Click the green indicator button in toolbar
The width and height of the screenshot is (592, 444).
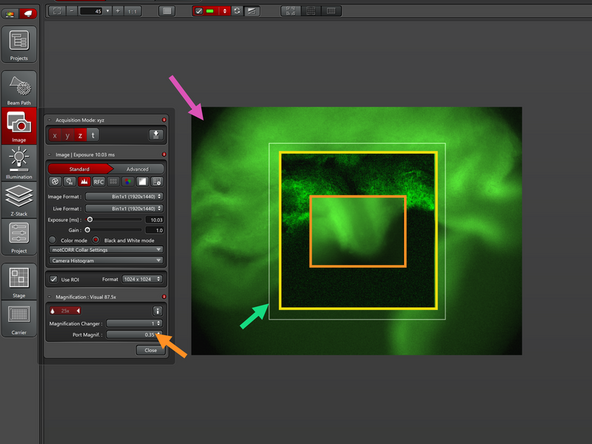(x=210, y=11)
